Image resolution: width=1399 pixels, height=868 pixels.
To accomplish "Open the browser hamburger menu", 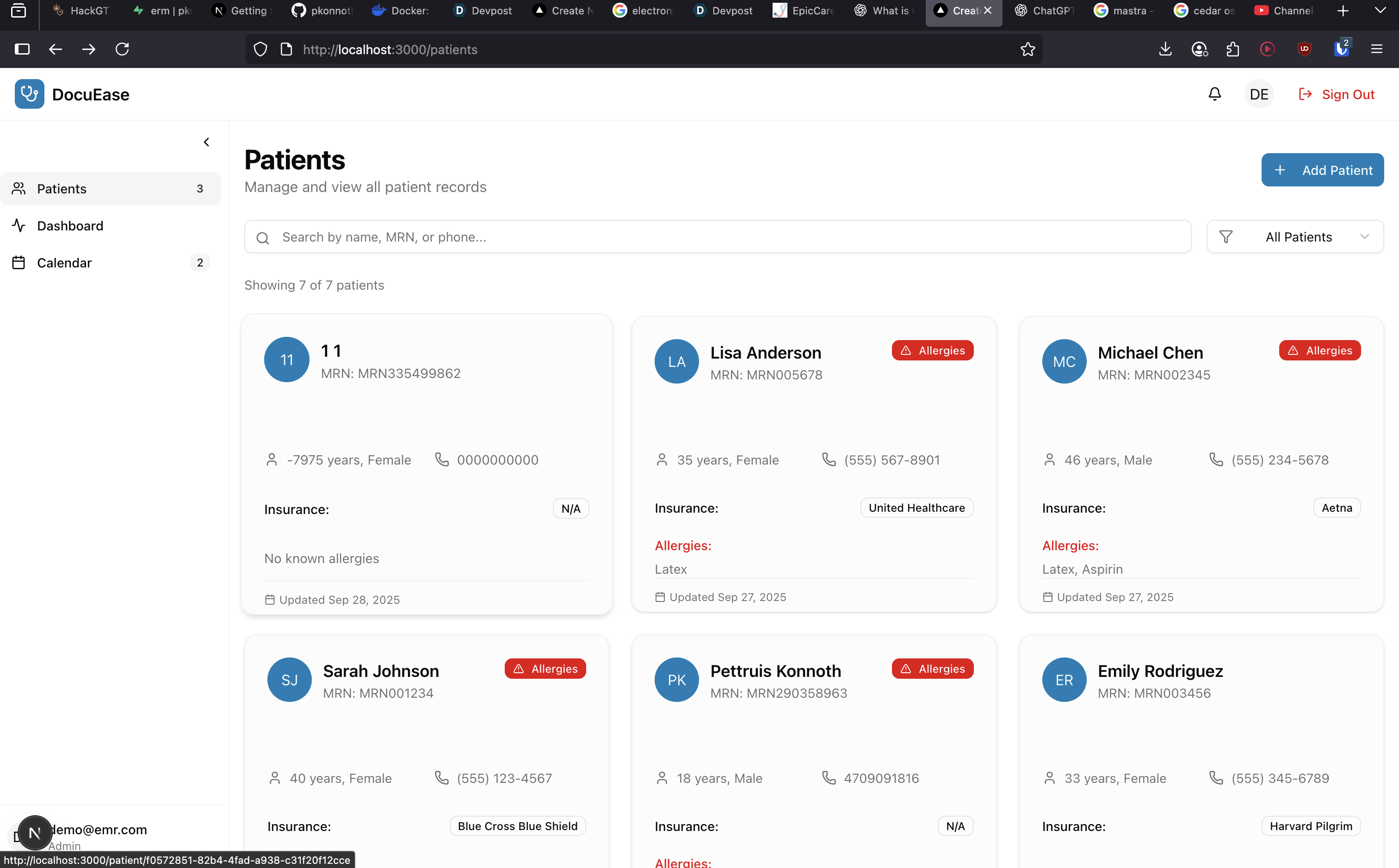I will pyautogui.click(x=1376, y=50).
